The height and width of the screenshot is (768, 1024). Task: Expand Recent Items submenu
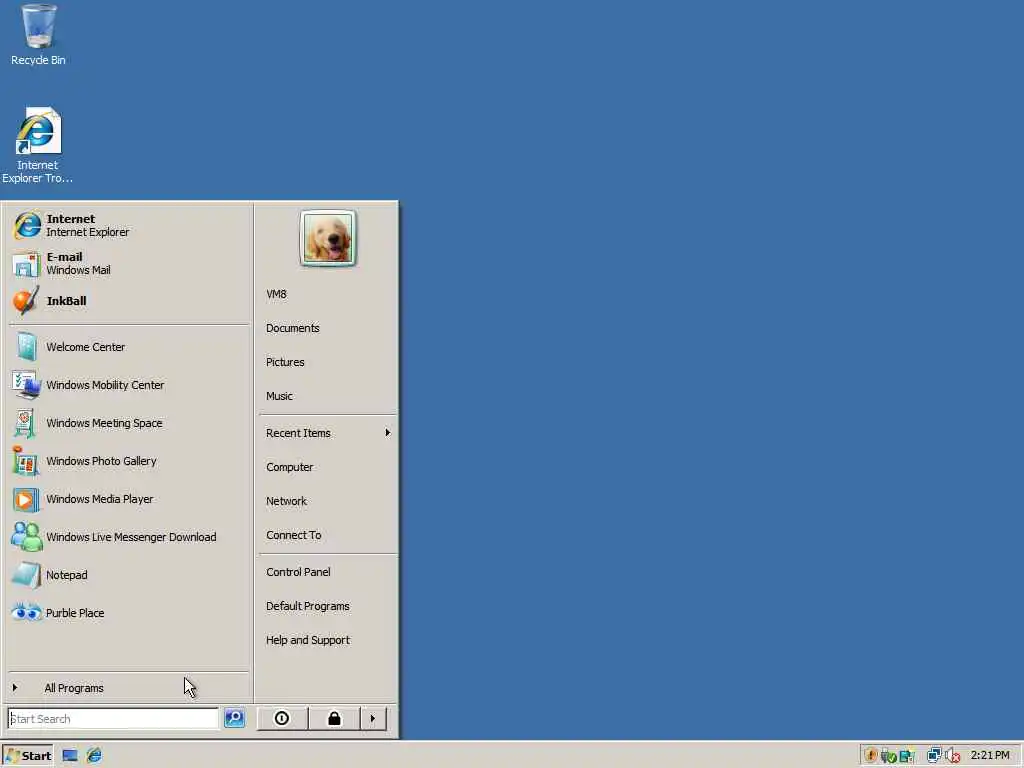click(x=328, y=433)
